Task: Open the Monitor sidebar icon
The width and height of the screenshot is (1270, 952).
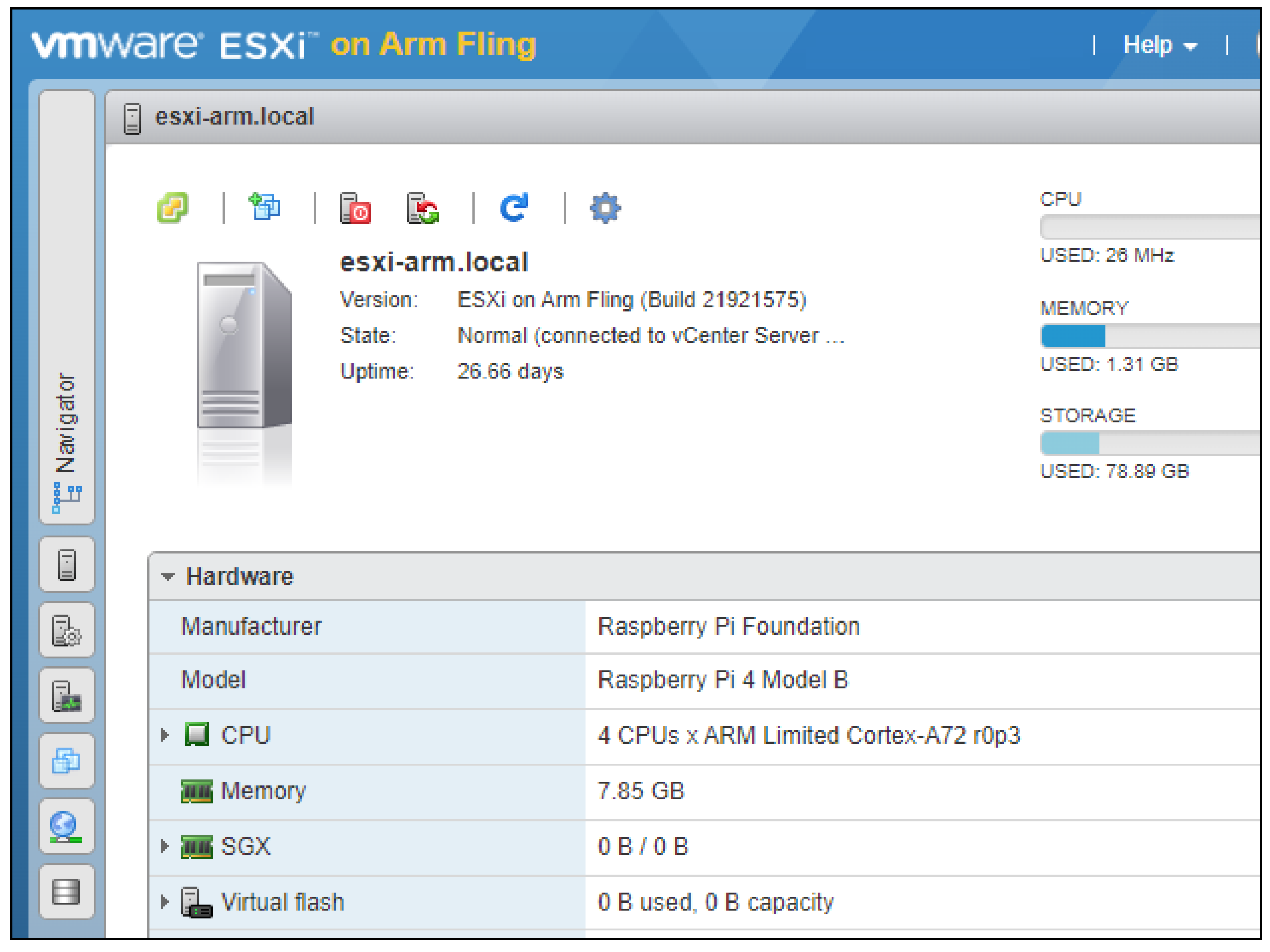Action: pyautogui.click(x=66, y=696)
